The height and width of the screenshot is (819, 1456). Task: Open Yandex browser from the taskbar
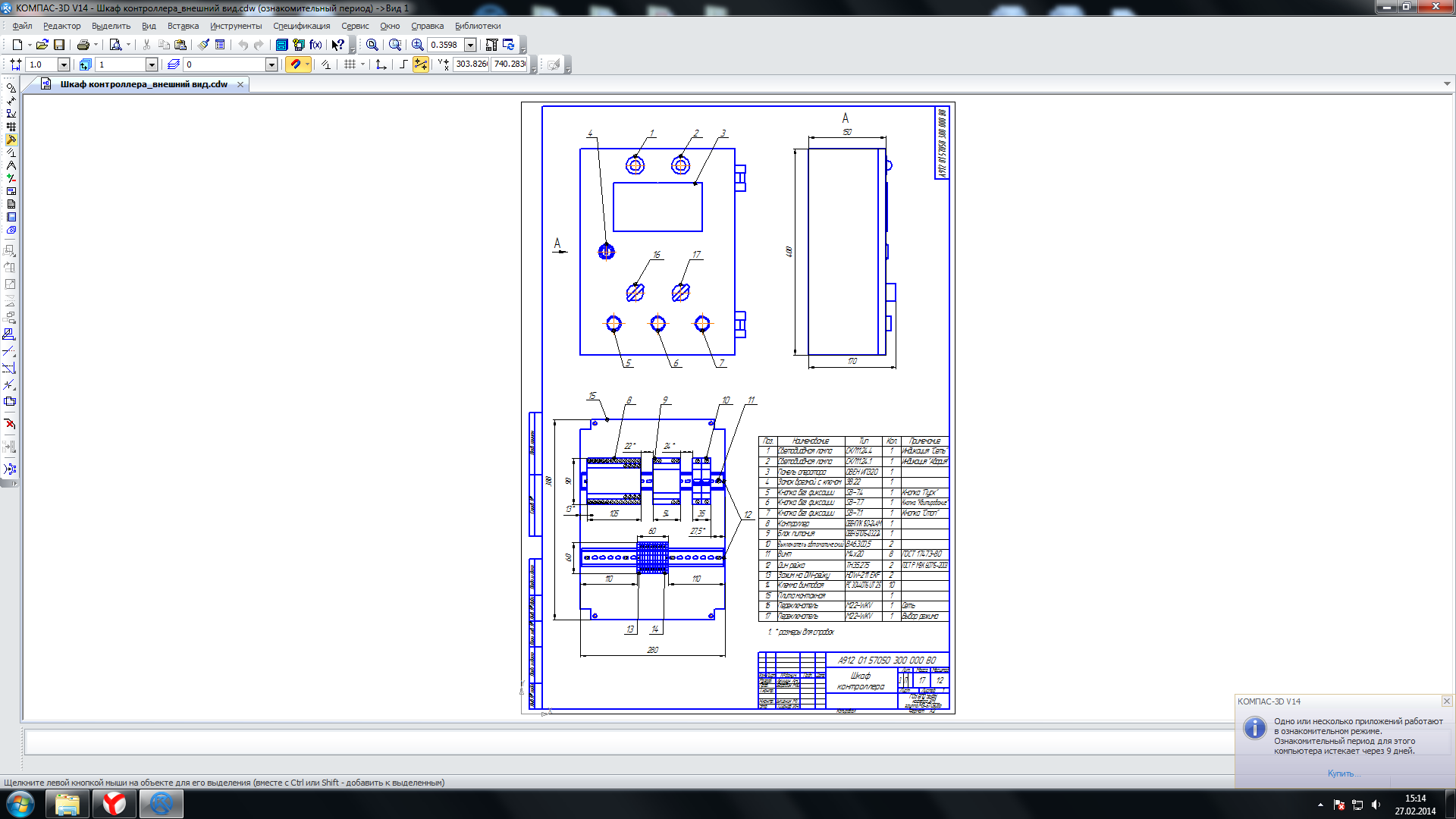115,804
